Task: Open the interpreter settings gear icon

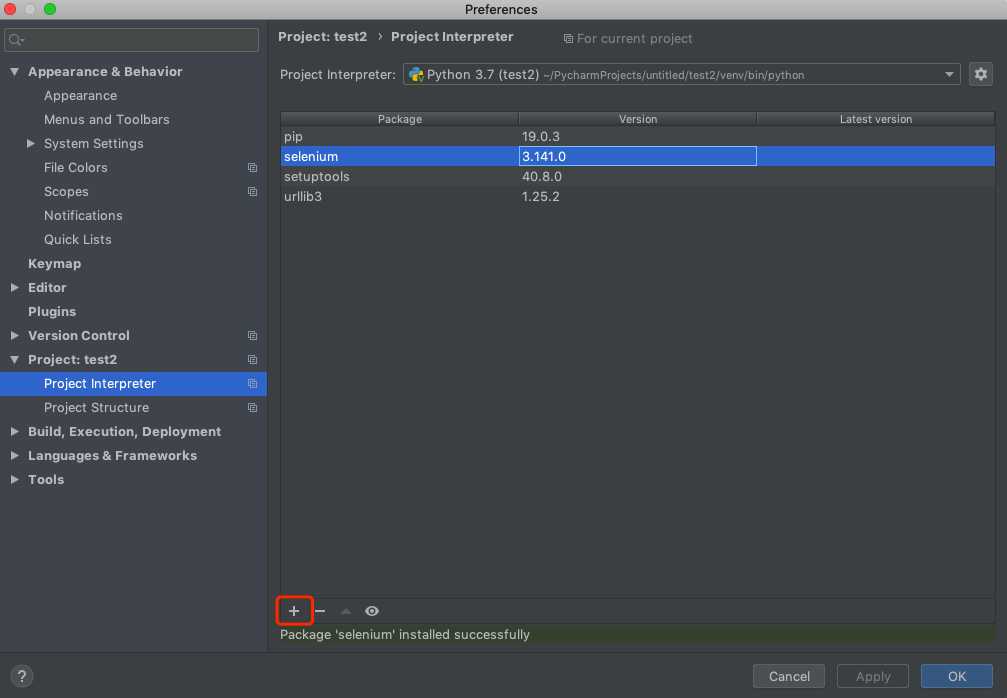Action: click(980, 74)
